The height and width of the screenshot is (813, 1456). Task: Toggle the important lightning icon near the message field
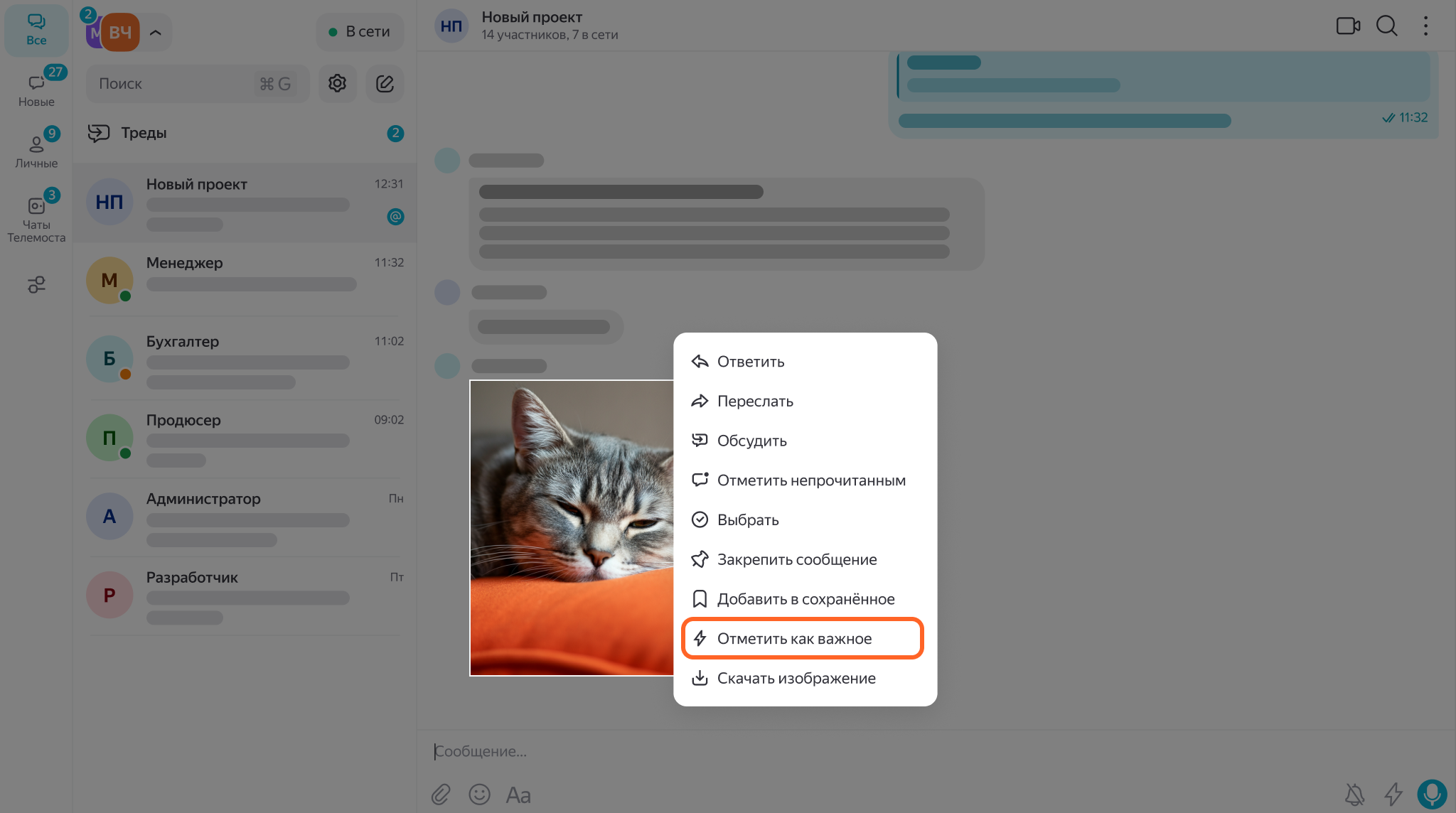pyautogui.click(x=1393, y=794)
